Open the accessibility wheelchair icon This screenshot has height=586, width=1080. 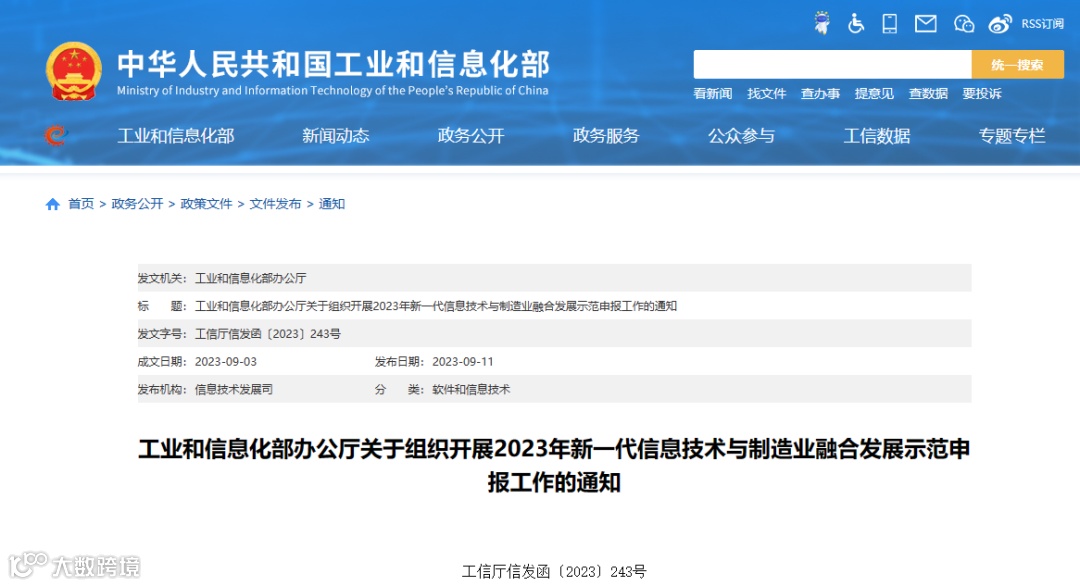pyautogui.click(x=855, y=23)
